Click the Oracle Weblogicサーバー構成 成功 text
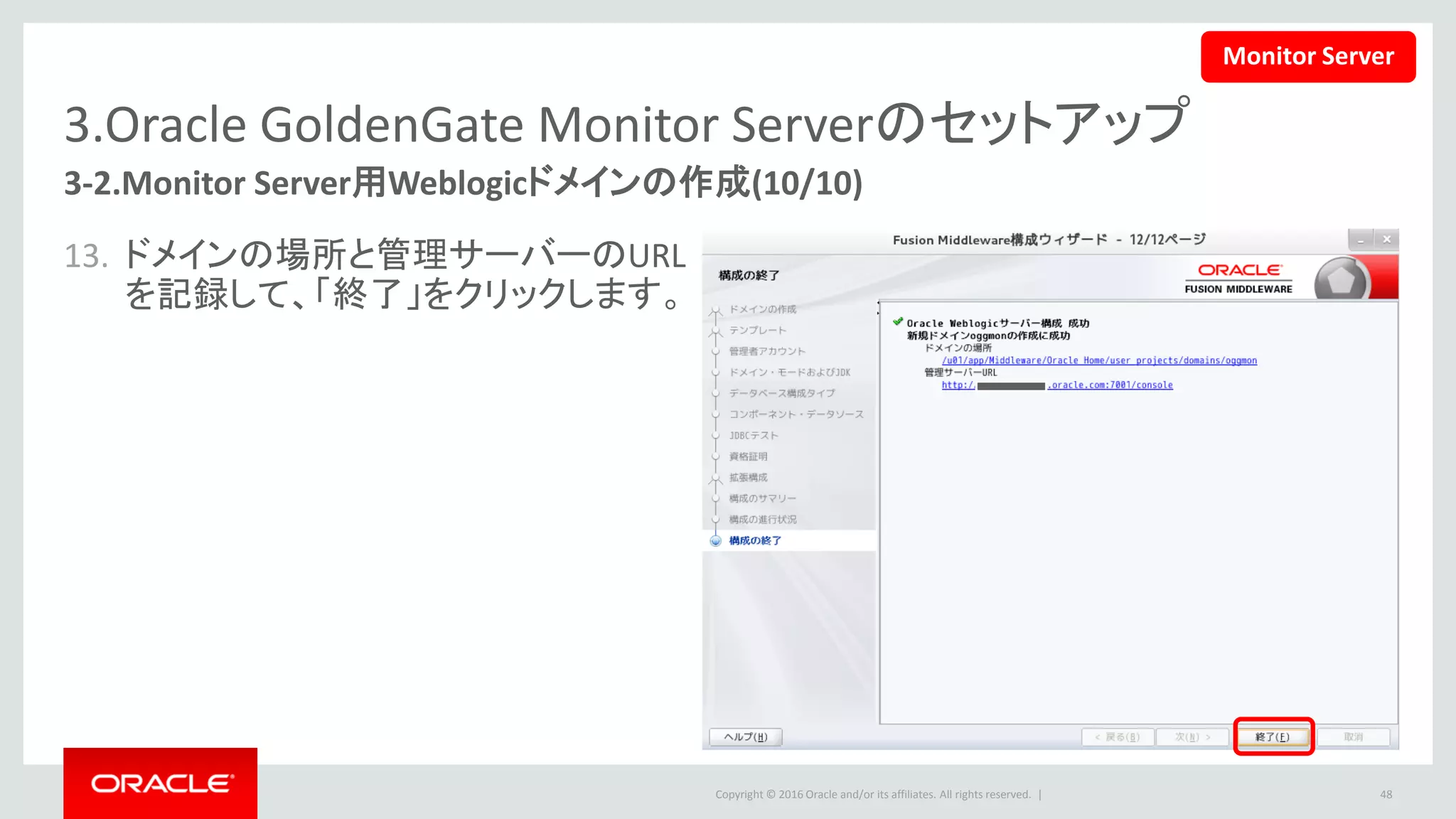 pos(997,323)
